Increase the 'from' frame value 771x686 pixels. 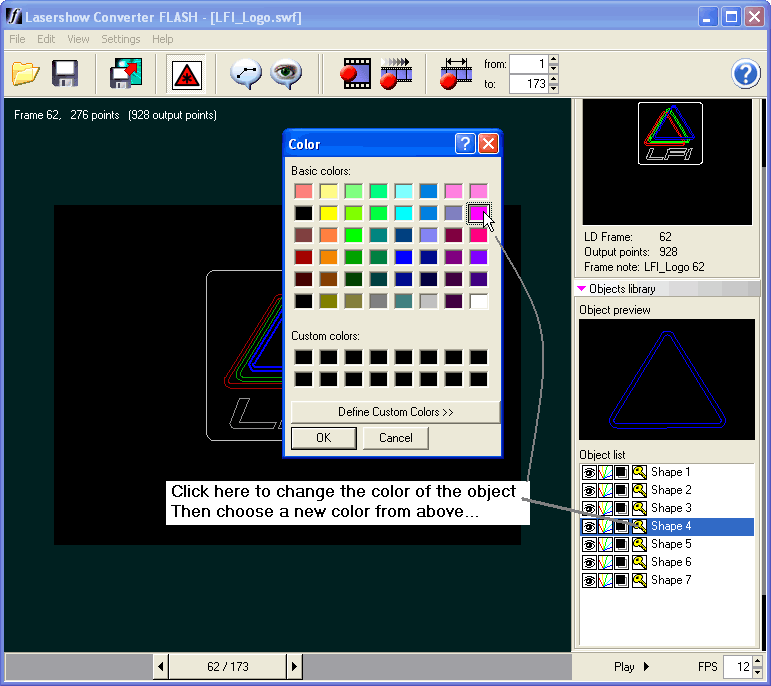(554, 59)
